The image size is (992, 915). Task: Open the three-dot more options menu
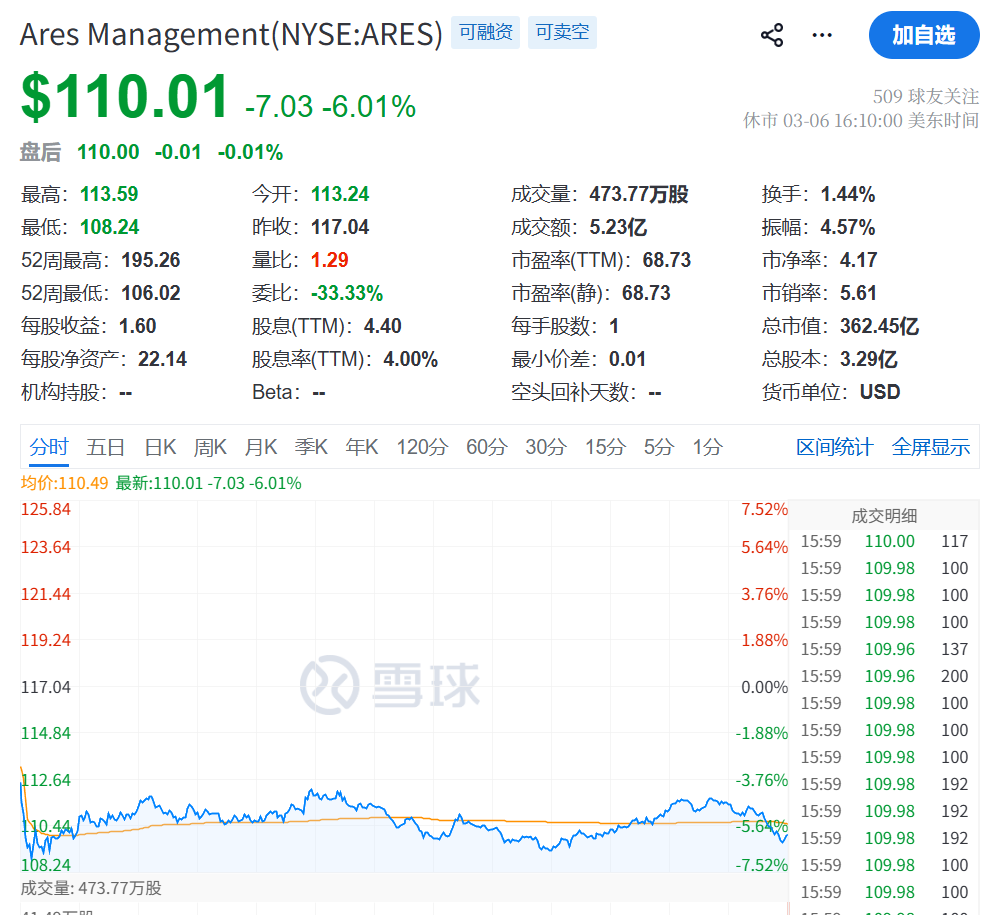(822, 35)
